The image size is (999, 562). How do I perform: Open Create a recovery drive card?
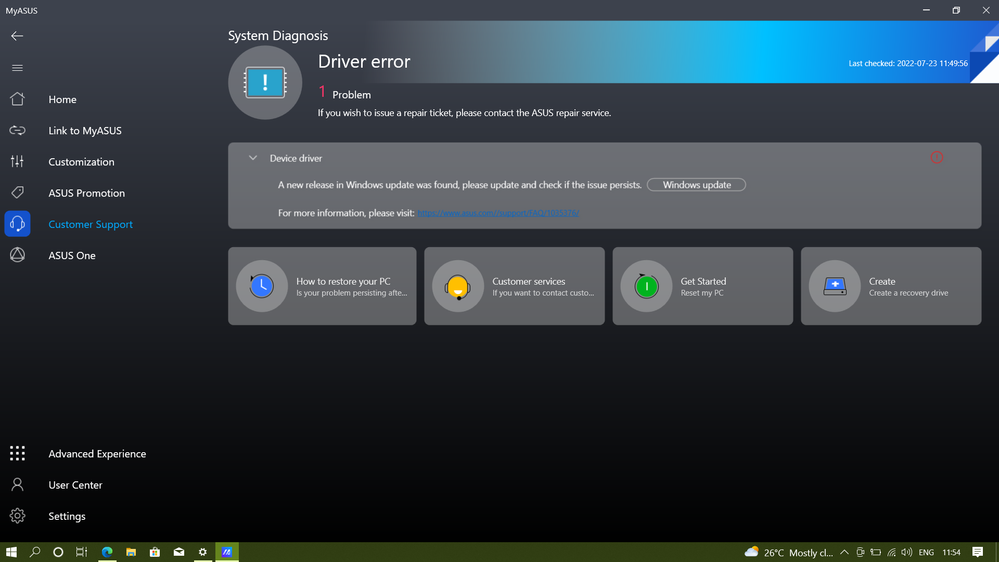click(891, 286)
